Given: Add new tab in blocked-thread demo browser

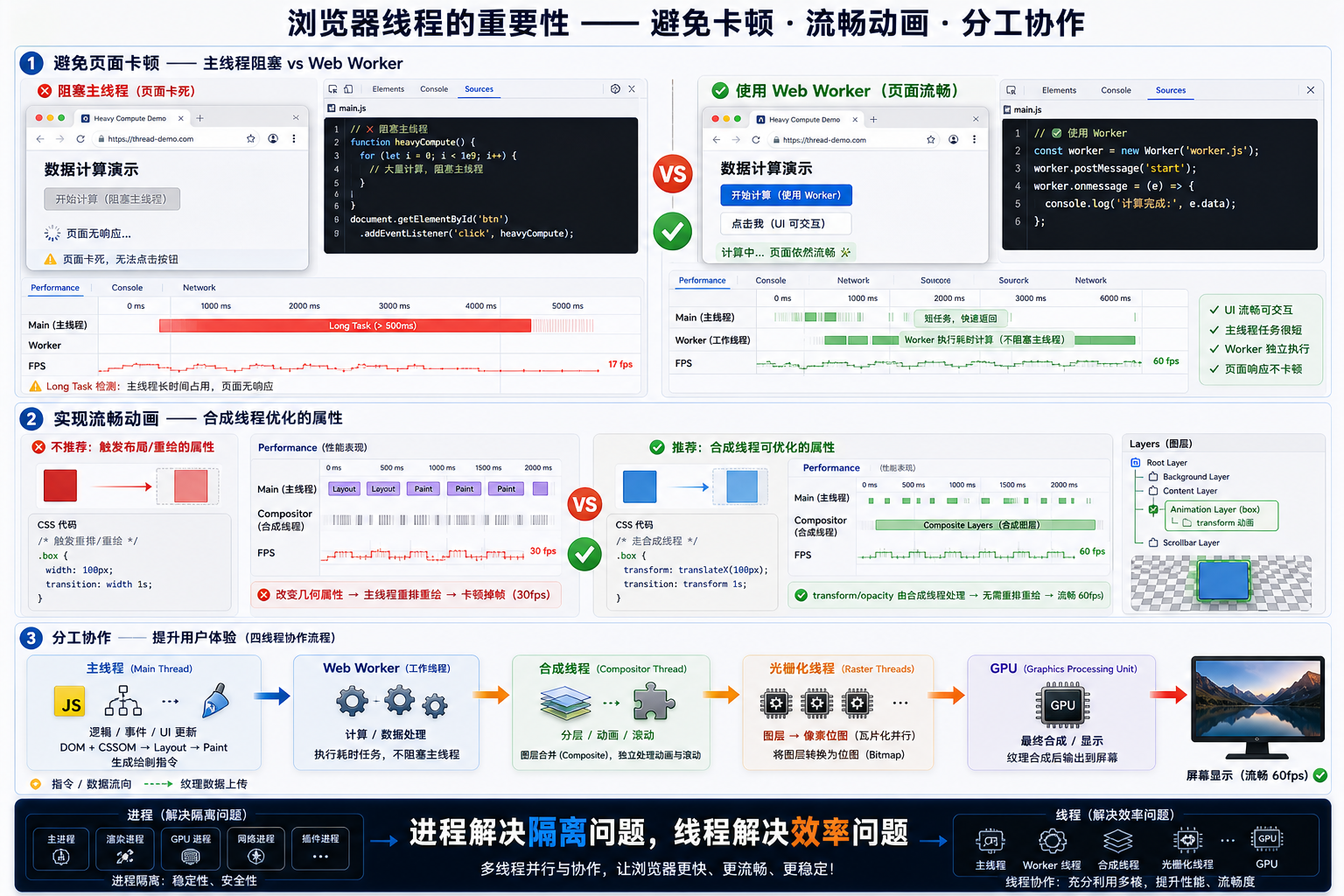Looking at the screenshot, I should [x=199, y=118].
